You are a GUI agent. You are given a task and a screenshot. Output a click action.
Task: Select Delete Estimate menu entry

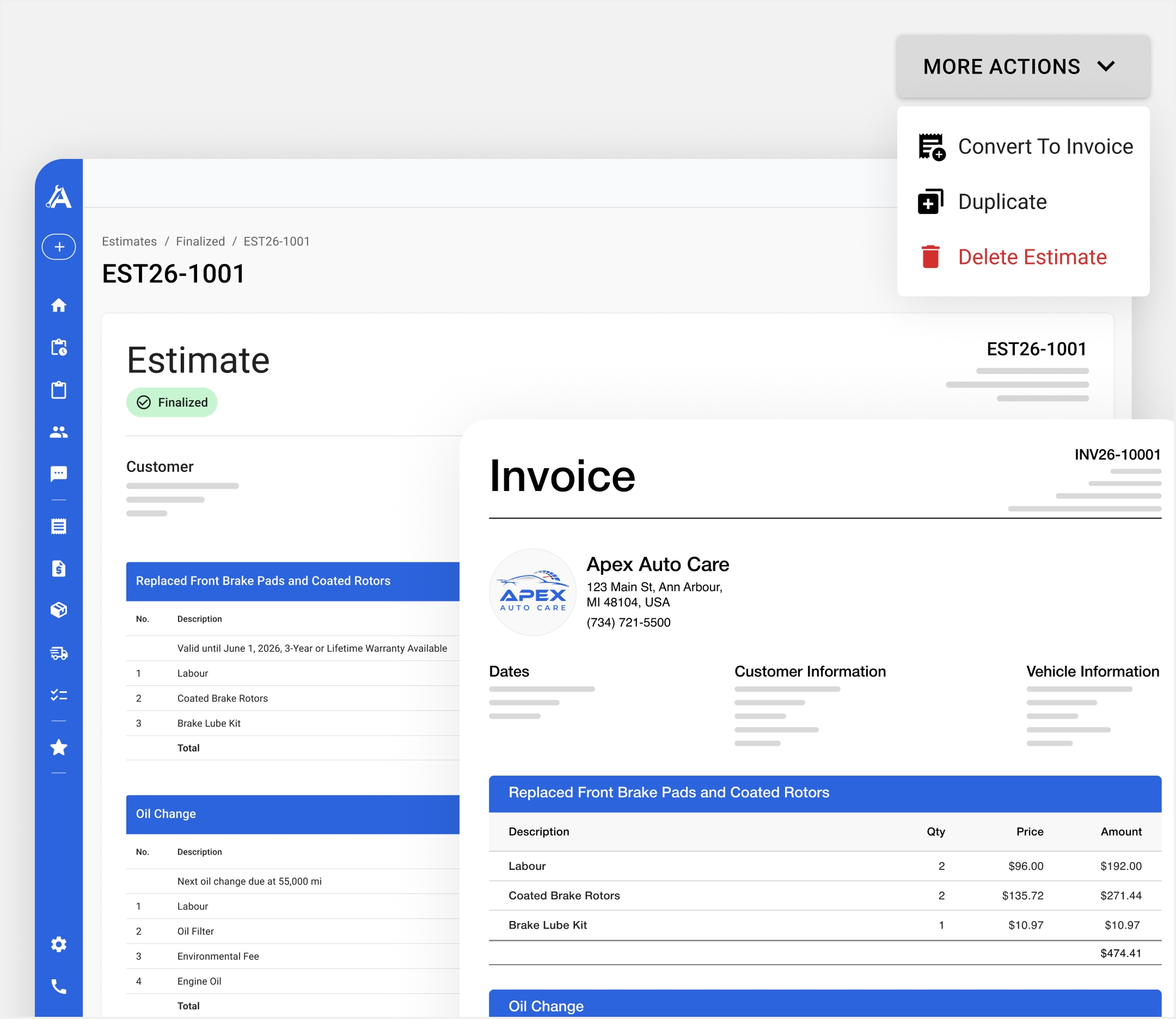pyautogui.click(x=1024, y=257)
